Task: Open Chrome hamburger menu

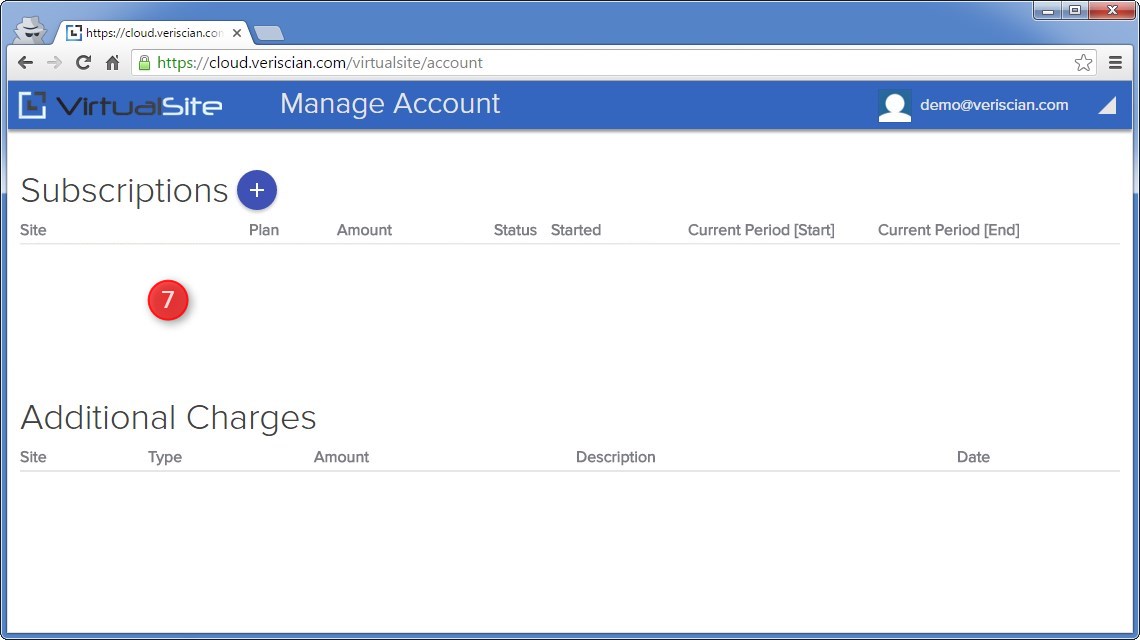Action: click(1115, 63)
